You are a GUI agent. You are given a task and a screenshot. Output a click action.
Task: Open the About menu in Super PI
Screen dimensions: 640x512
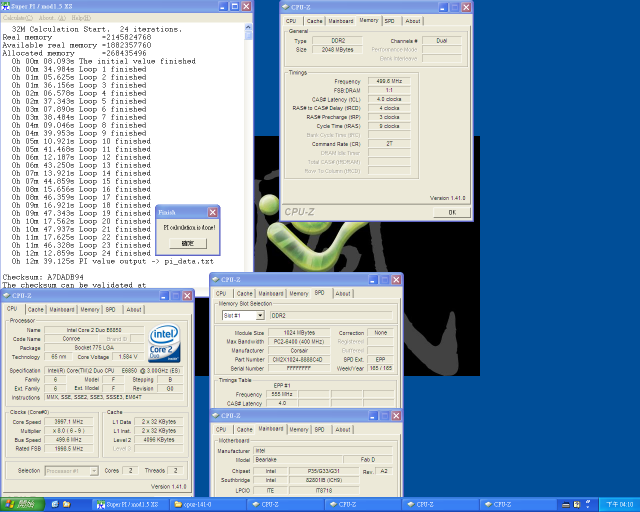pyautogui.click(x=52, y=18)
